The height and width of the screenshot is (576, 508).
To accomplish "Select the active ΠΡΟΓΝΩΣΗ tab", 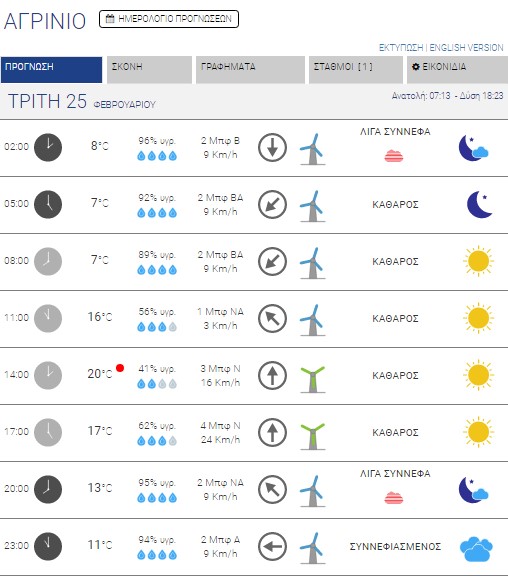I will tap(51, 70).
